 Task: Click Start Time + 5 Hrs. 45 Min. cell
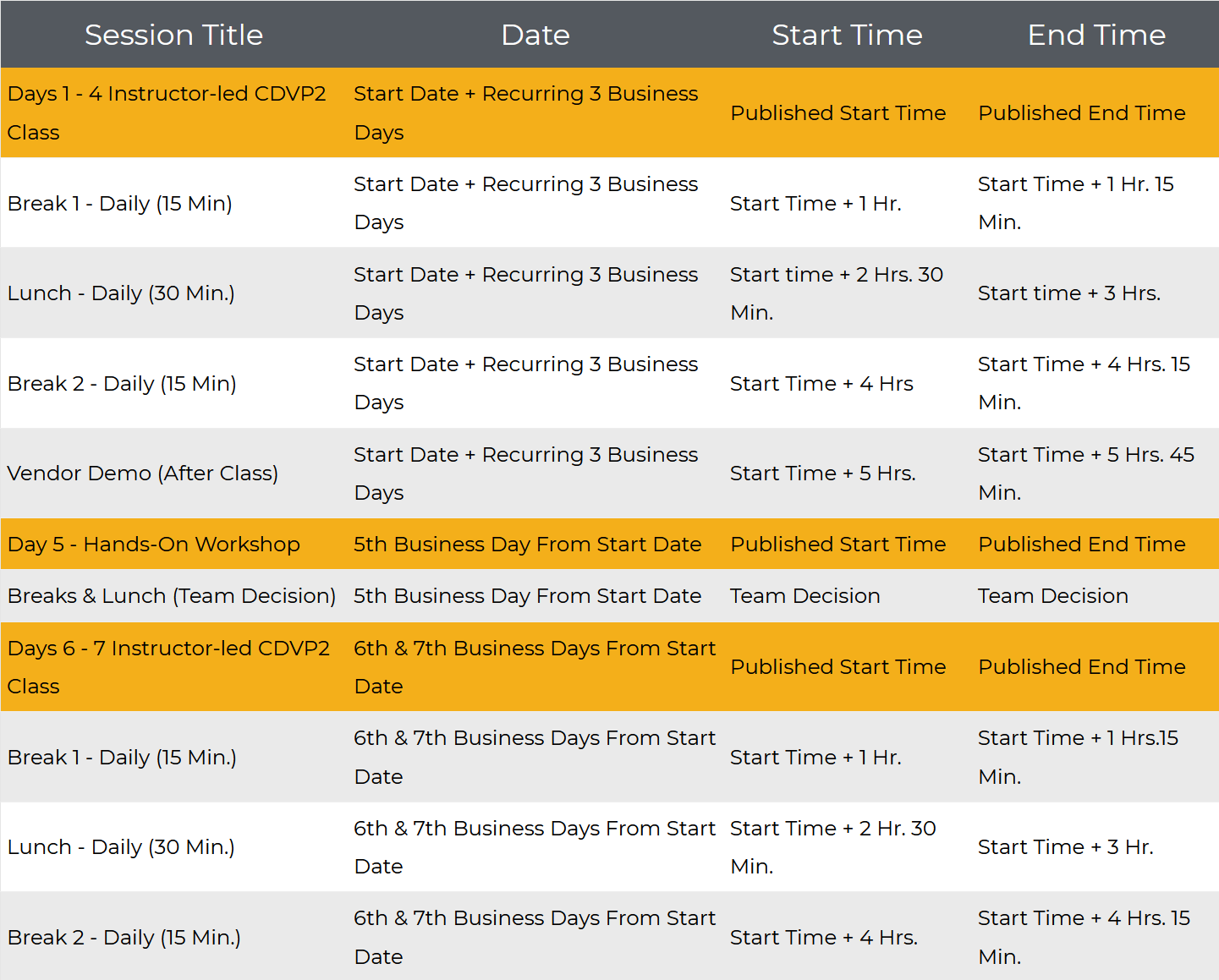point(1085,474)
